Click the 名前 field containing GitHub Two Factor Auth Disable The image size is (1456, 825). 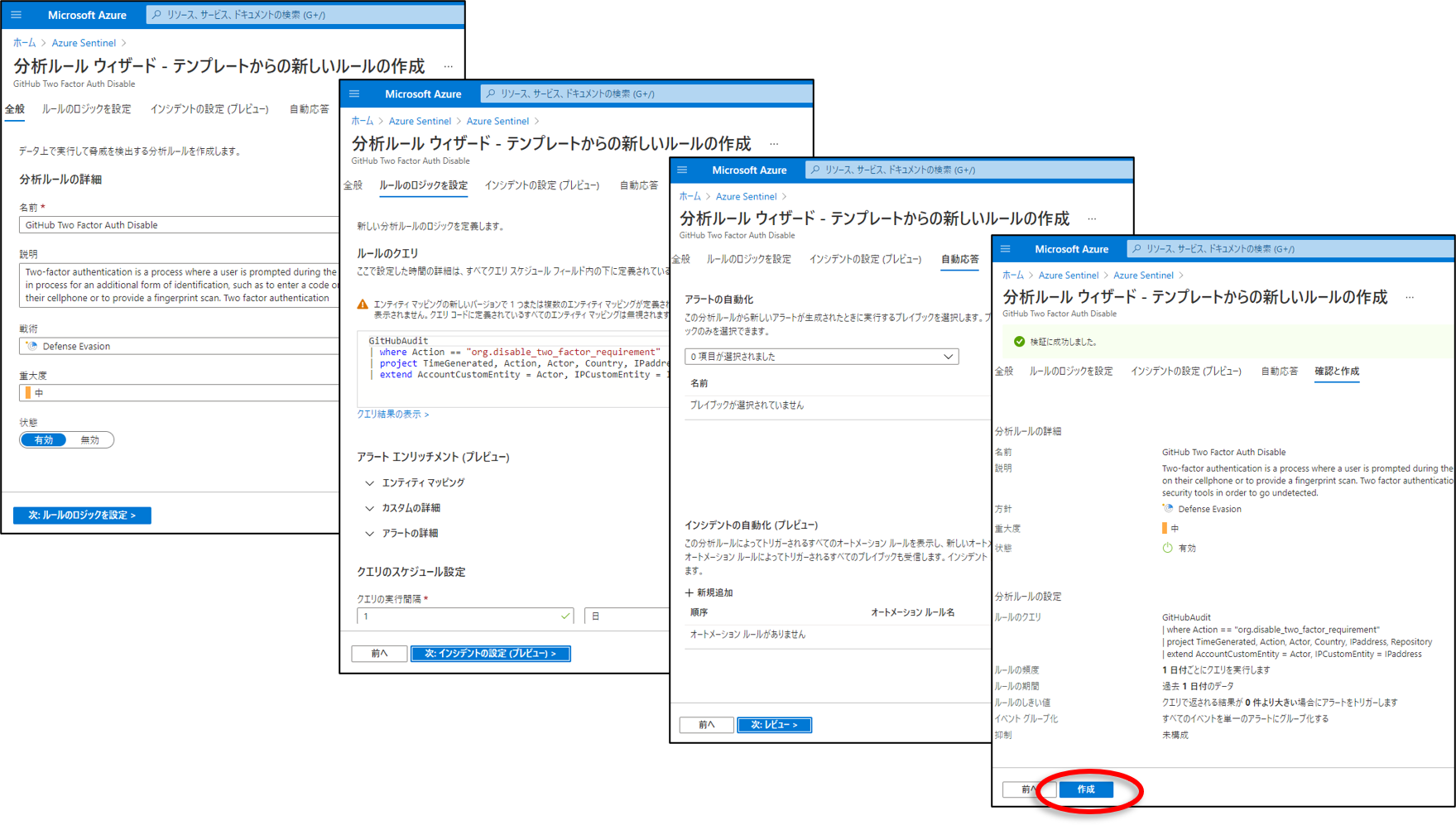pyautogui.click(x=179, y=225)
